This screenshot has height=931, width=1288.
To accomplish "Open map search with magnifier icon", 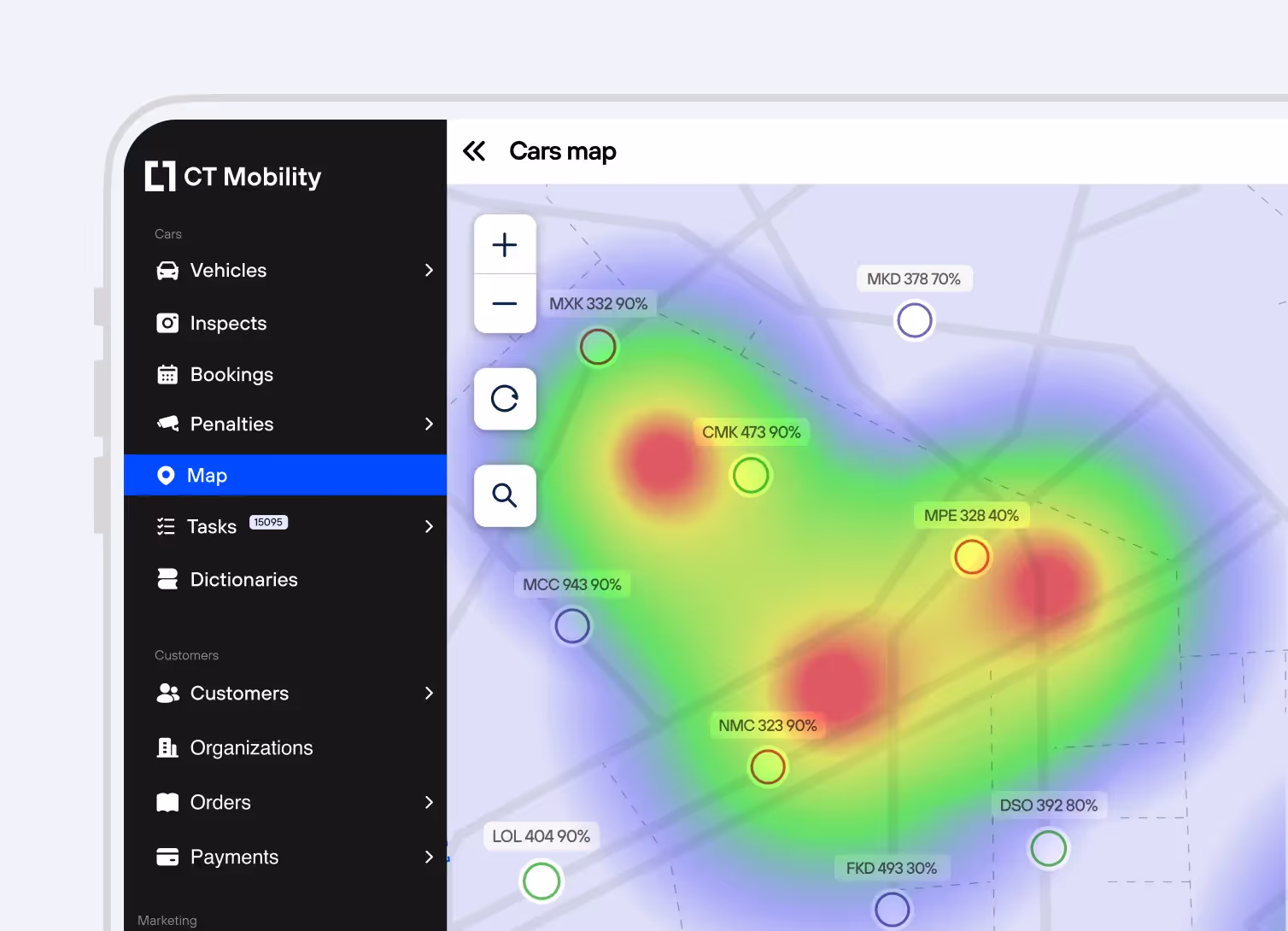I will click(505, 495).
